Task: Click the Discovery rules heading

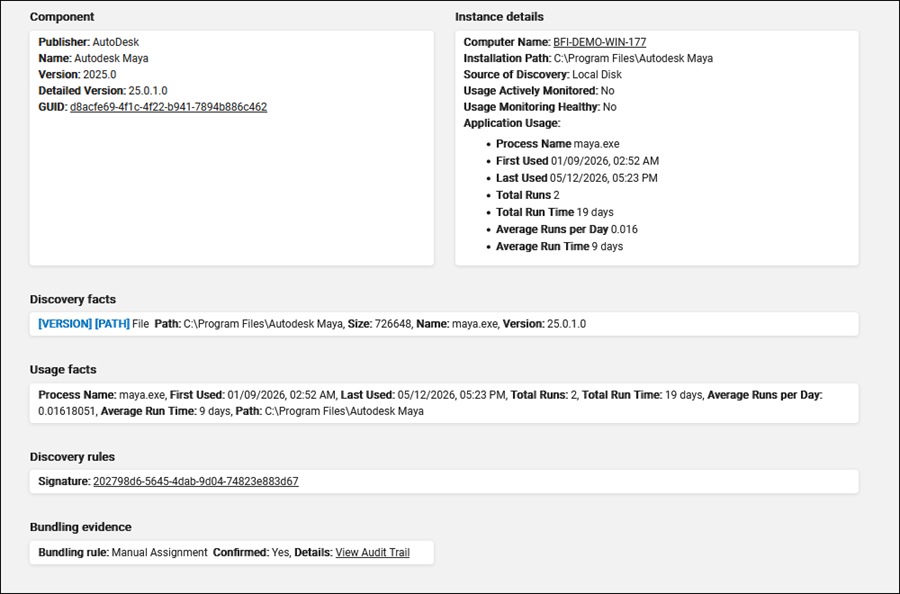Action: [x=72, y=456]
